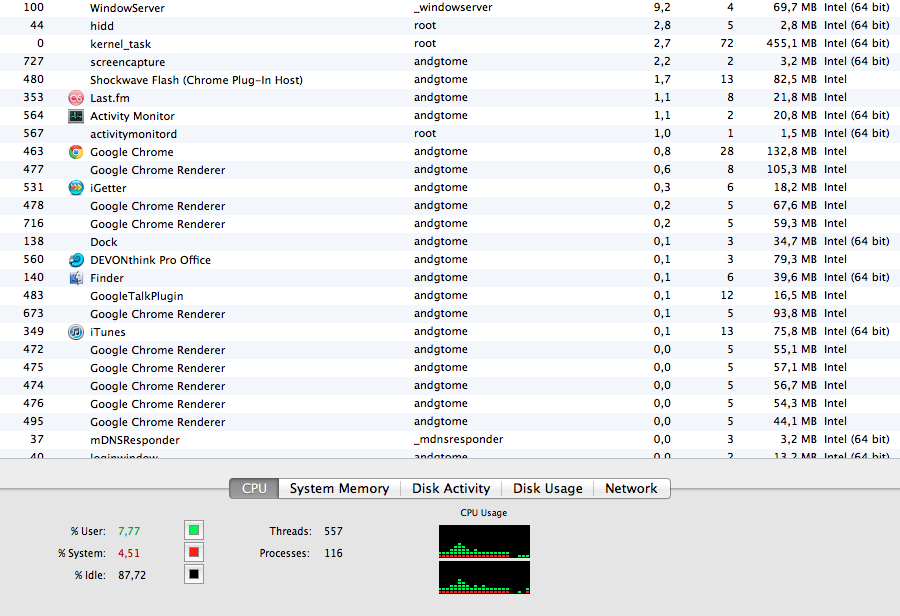Viewport: 900px width, 616px height.
Task: Select the WindowServer process row
Action: pyautogui.click(x=450, y=8)
